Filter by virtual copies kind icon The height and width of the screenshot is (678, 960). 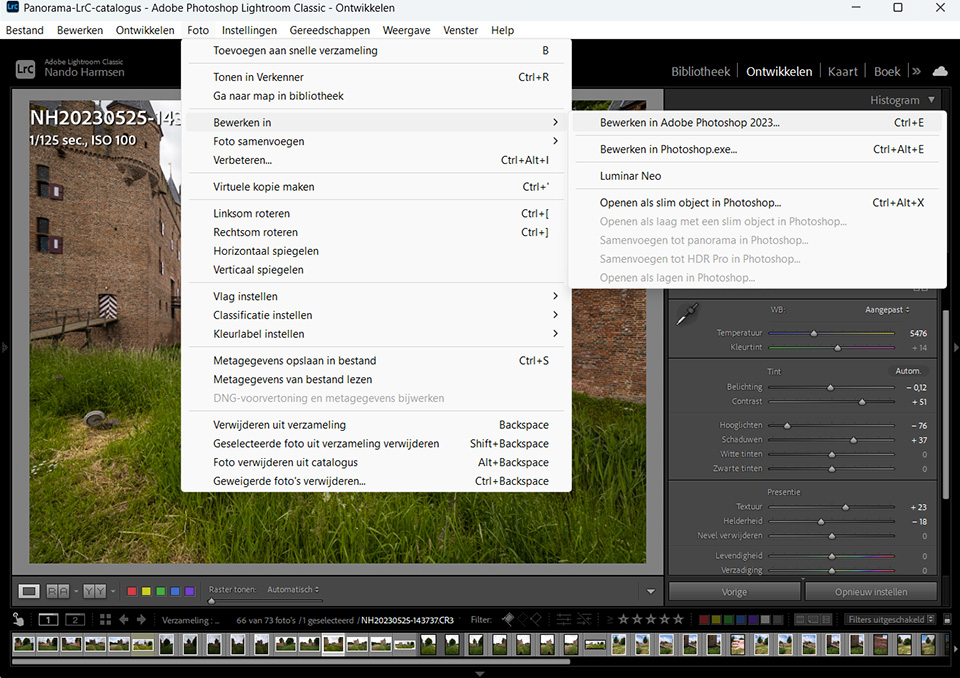(813, 619)
